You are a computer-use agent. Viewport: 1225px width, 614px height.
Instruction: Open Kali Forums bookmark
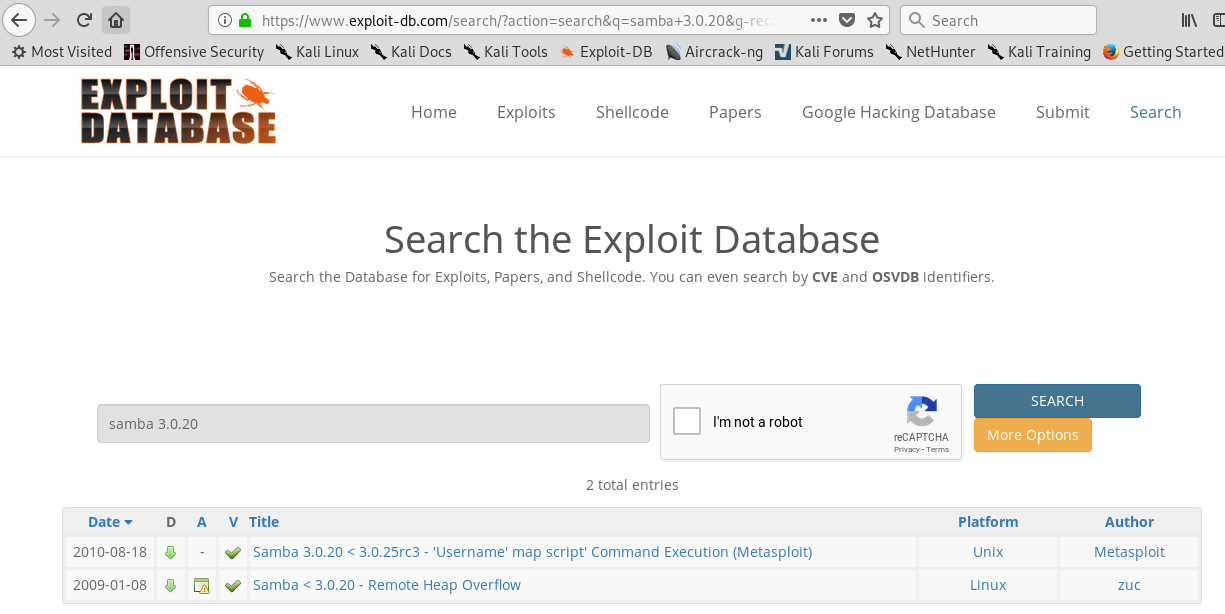(x=824, y=51)
